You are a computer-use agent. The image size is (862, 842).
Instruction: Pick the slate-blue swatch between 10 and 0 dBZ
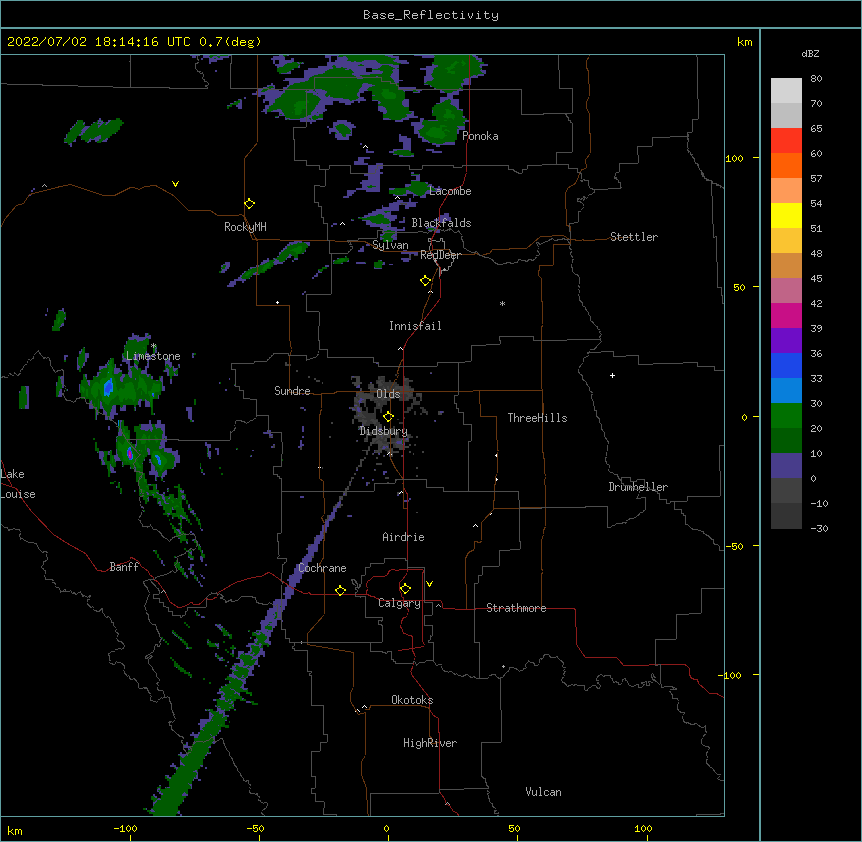click(x=786, y=466)
